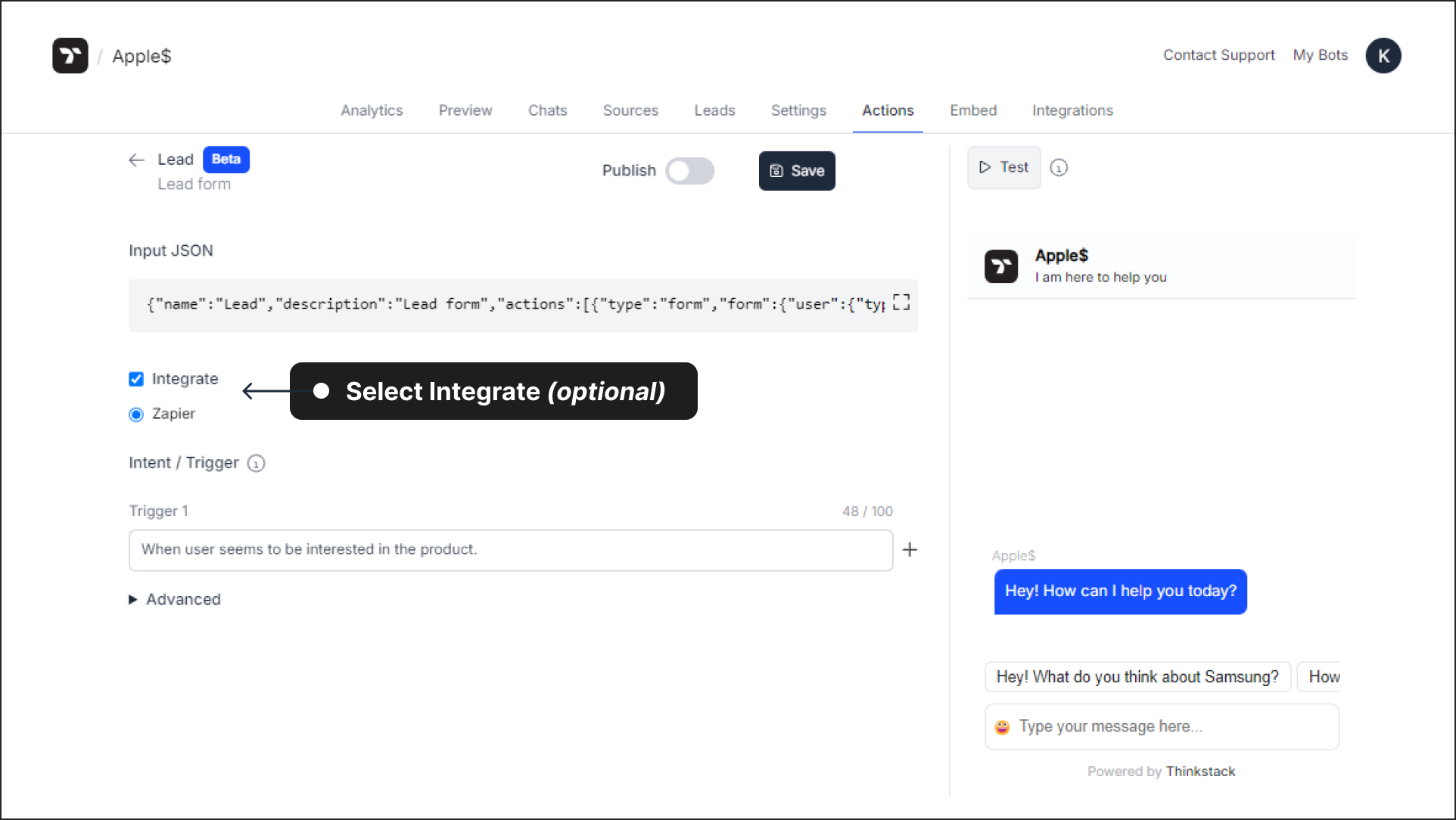
Task: Open the emoji picker in message box
Action: 1002,727
